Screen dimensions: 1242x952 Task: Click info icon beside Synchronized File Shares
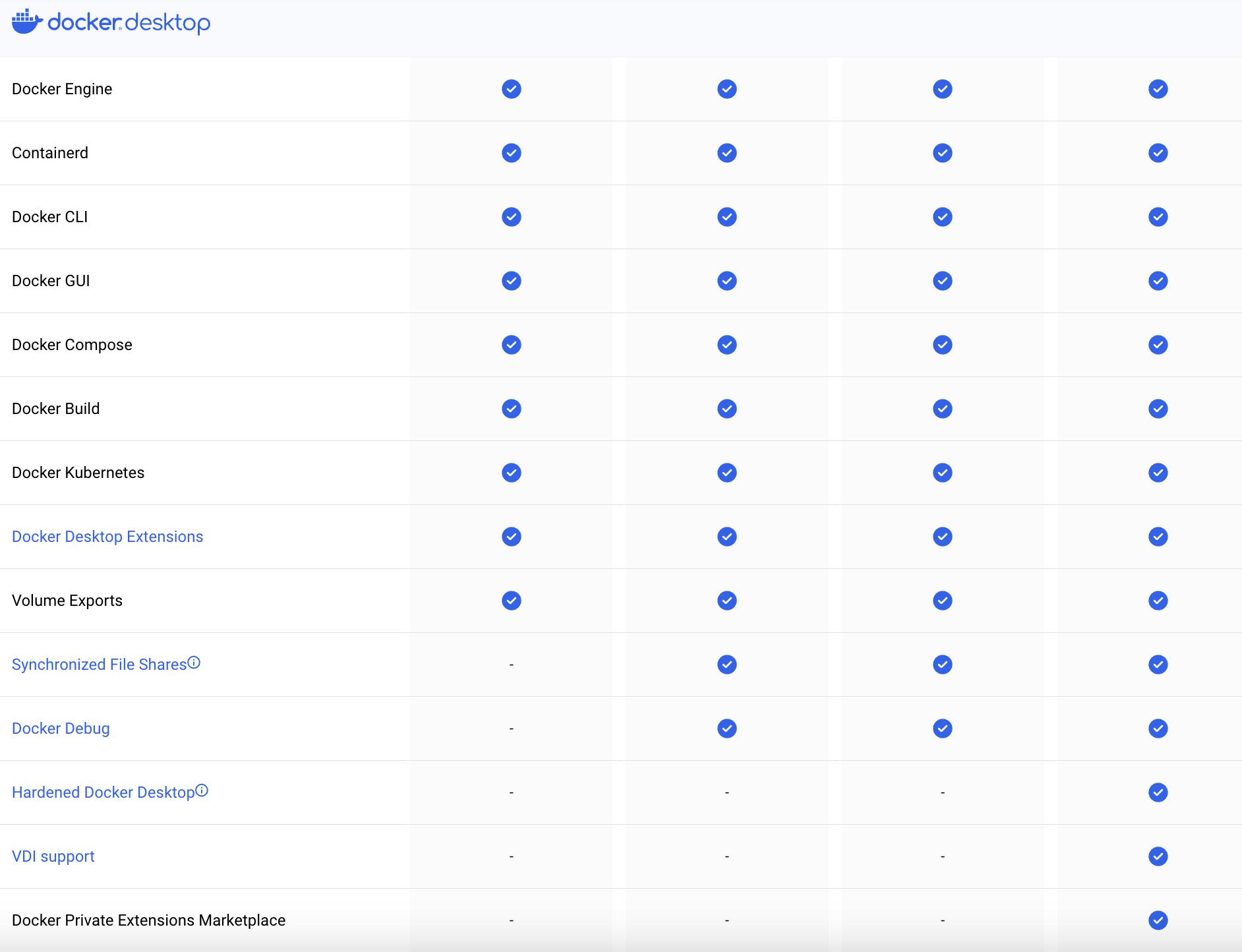(194, 663)
